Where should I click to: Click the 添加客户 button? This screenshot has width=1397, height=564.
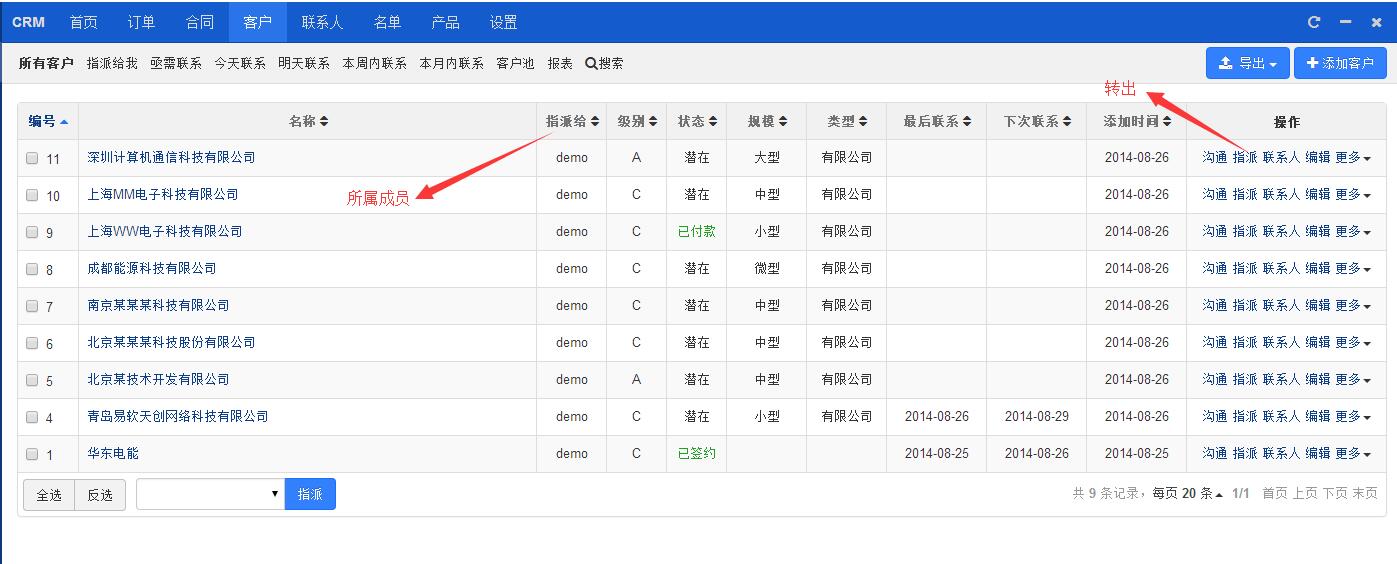coord(1340,63)
